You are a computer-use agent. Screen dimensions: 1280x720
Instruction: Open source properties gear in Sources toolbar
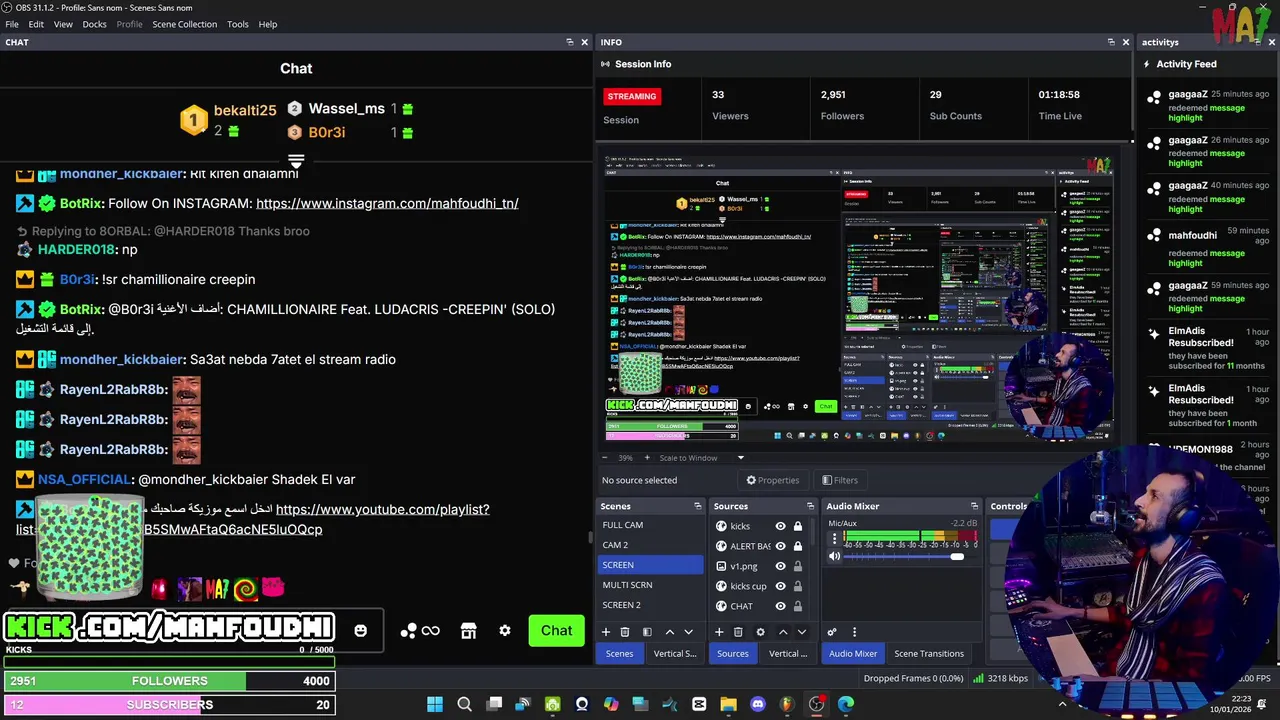click(x=760, y=632)
